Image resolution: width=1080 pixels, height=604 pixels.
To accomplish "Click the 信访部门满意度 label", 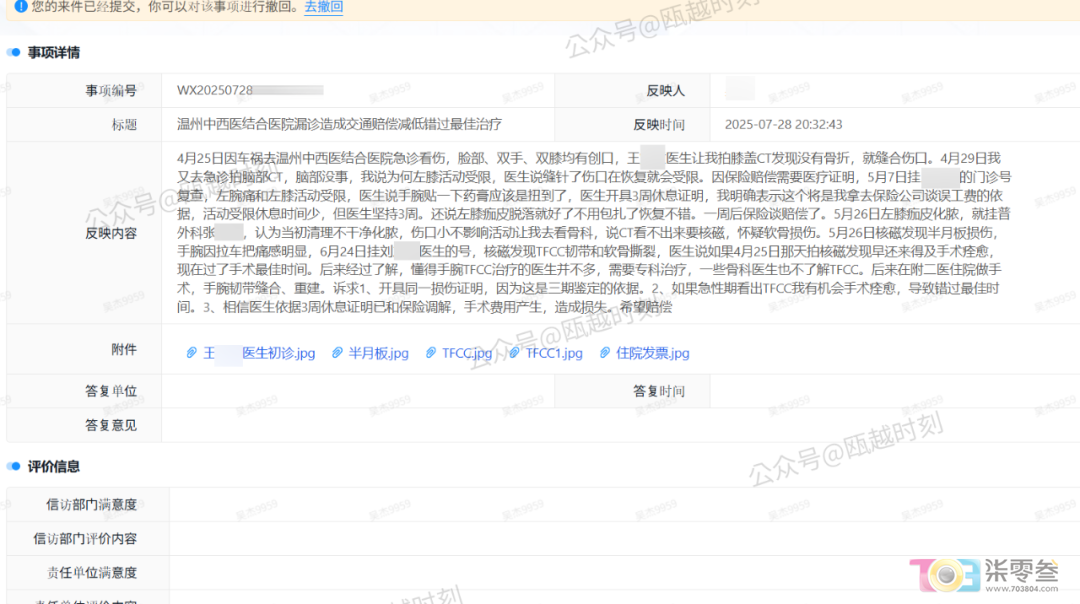I will tap(92, 505).
